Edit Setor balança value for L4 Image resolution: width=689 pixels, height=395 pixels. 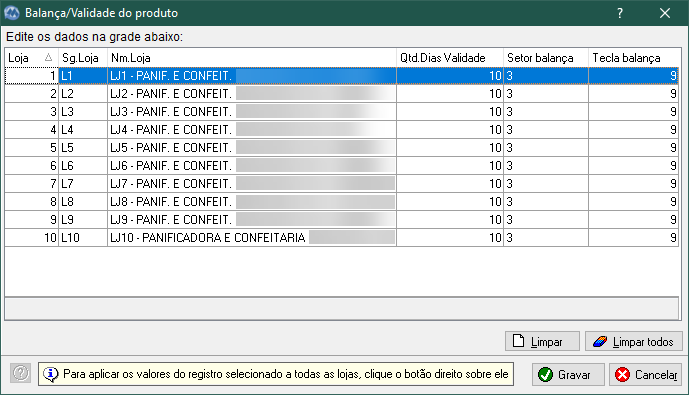pos(546,130)
